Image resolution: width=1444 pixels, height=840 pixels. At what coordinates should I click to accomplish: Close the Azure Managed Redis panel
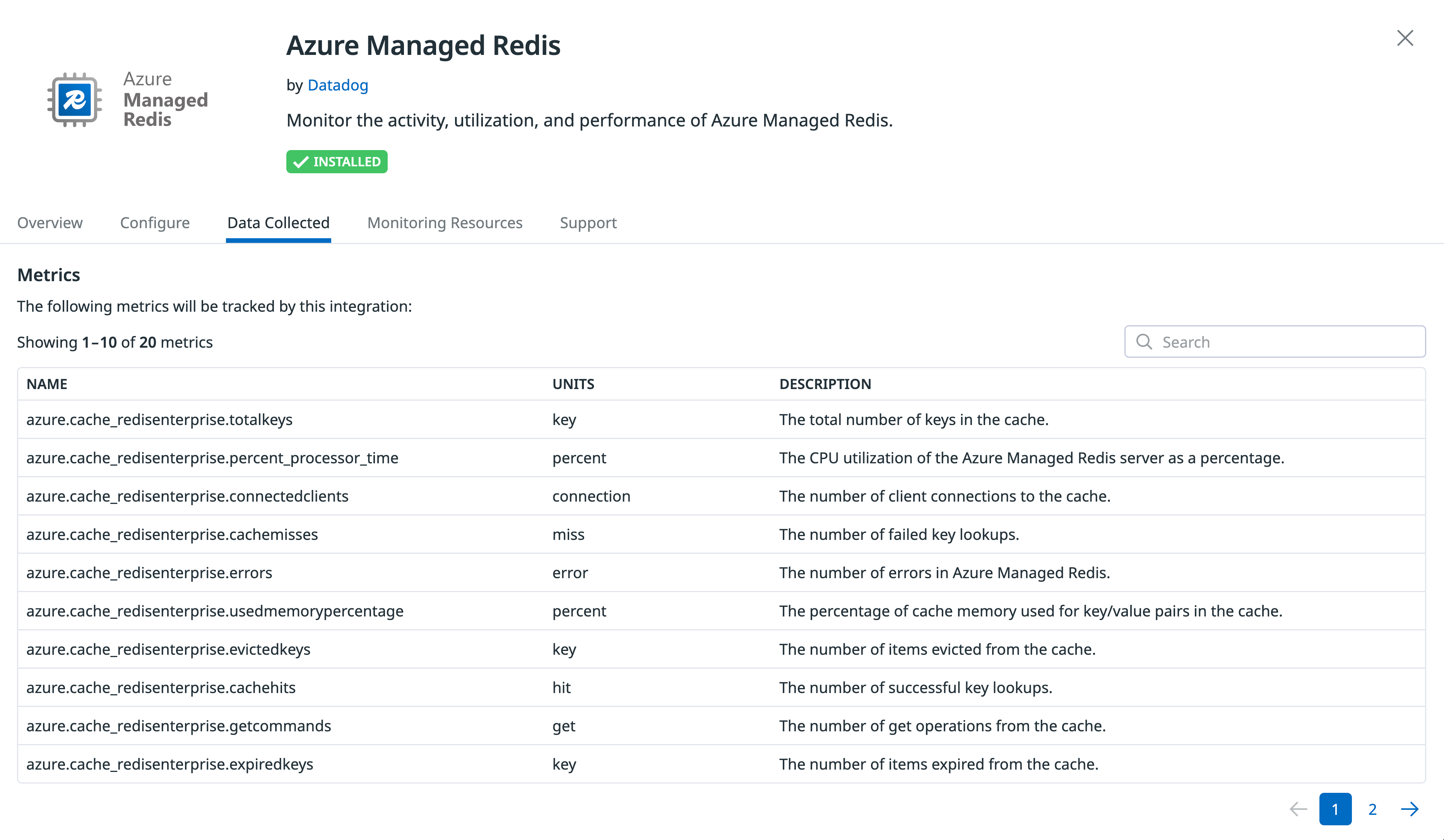coord(1405,38)
